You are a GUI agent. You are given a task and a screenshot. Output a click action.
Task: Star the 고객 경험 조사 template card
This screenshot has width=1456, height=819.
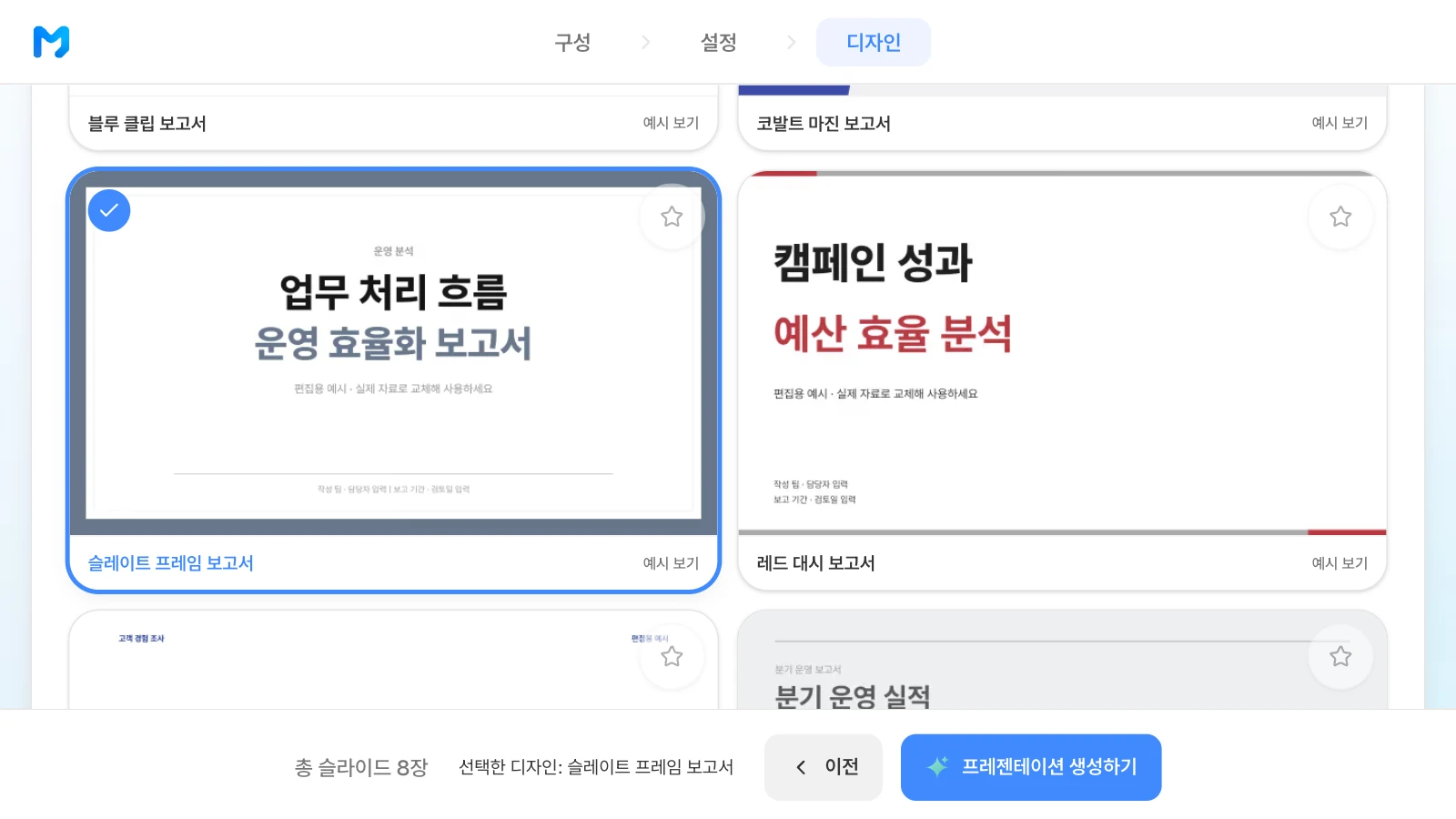click(x=672, y=656)
